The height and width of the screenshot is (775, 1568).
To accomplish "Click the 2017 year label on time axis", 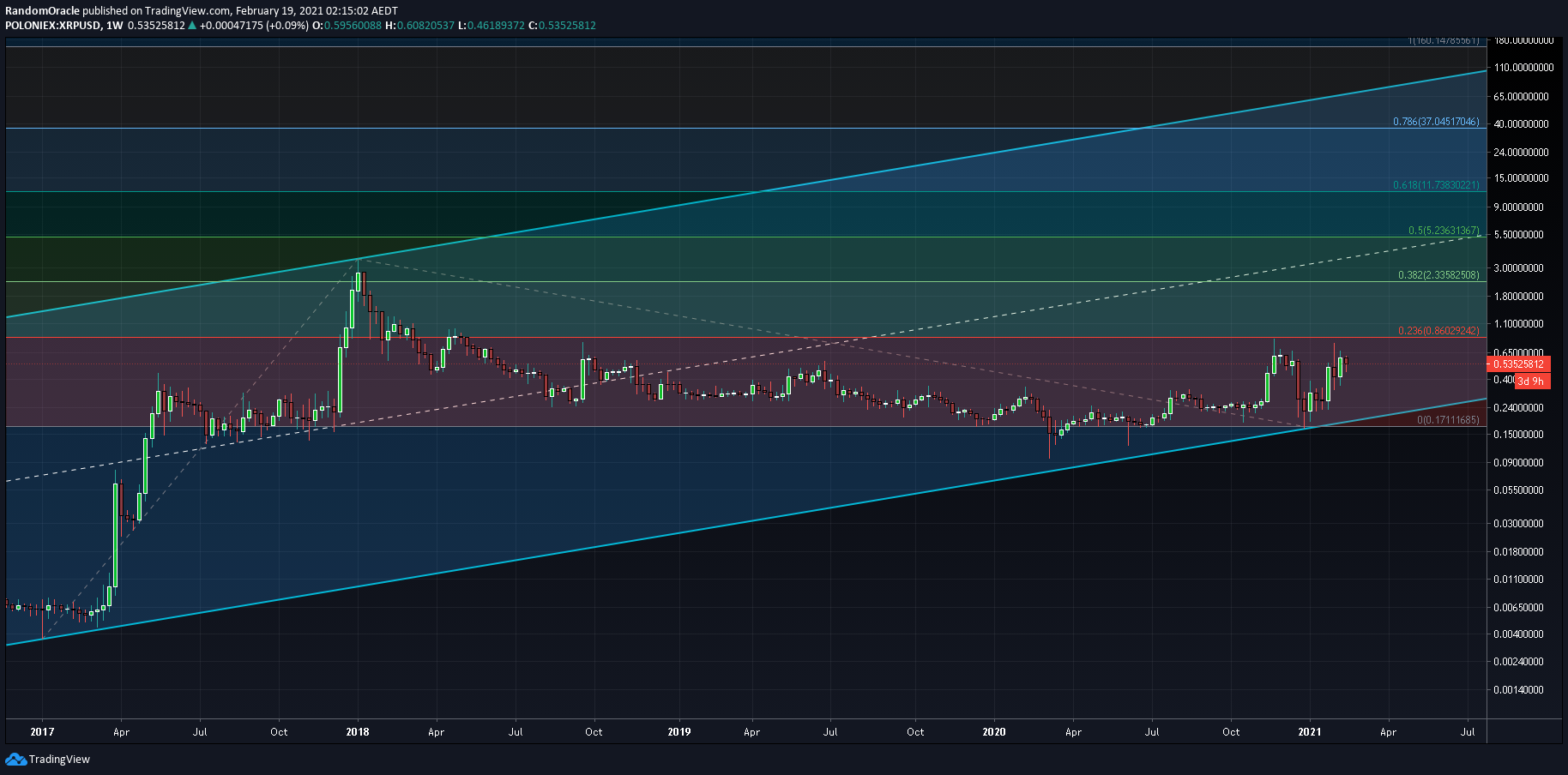I will (42, 732).
